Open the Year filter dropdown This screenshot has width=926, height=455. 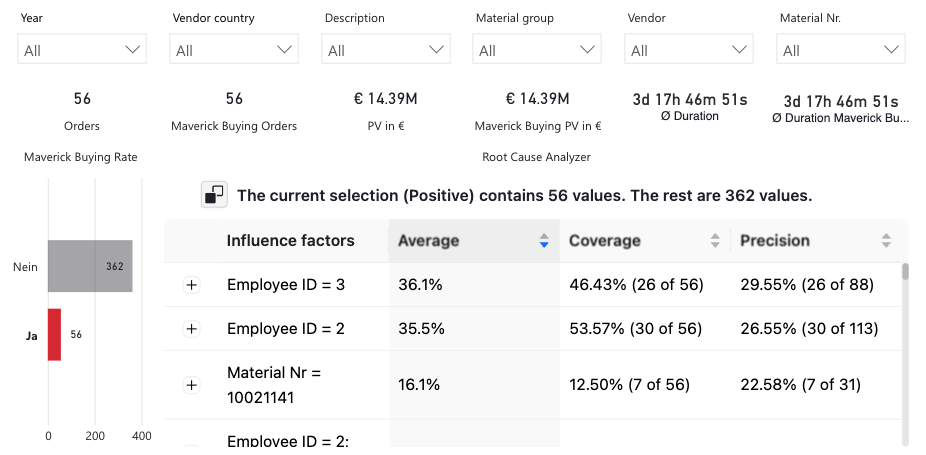(82, 50)
